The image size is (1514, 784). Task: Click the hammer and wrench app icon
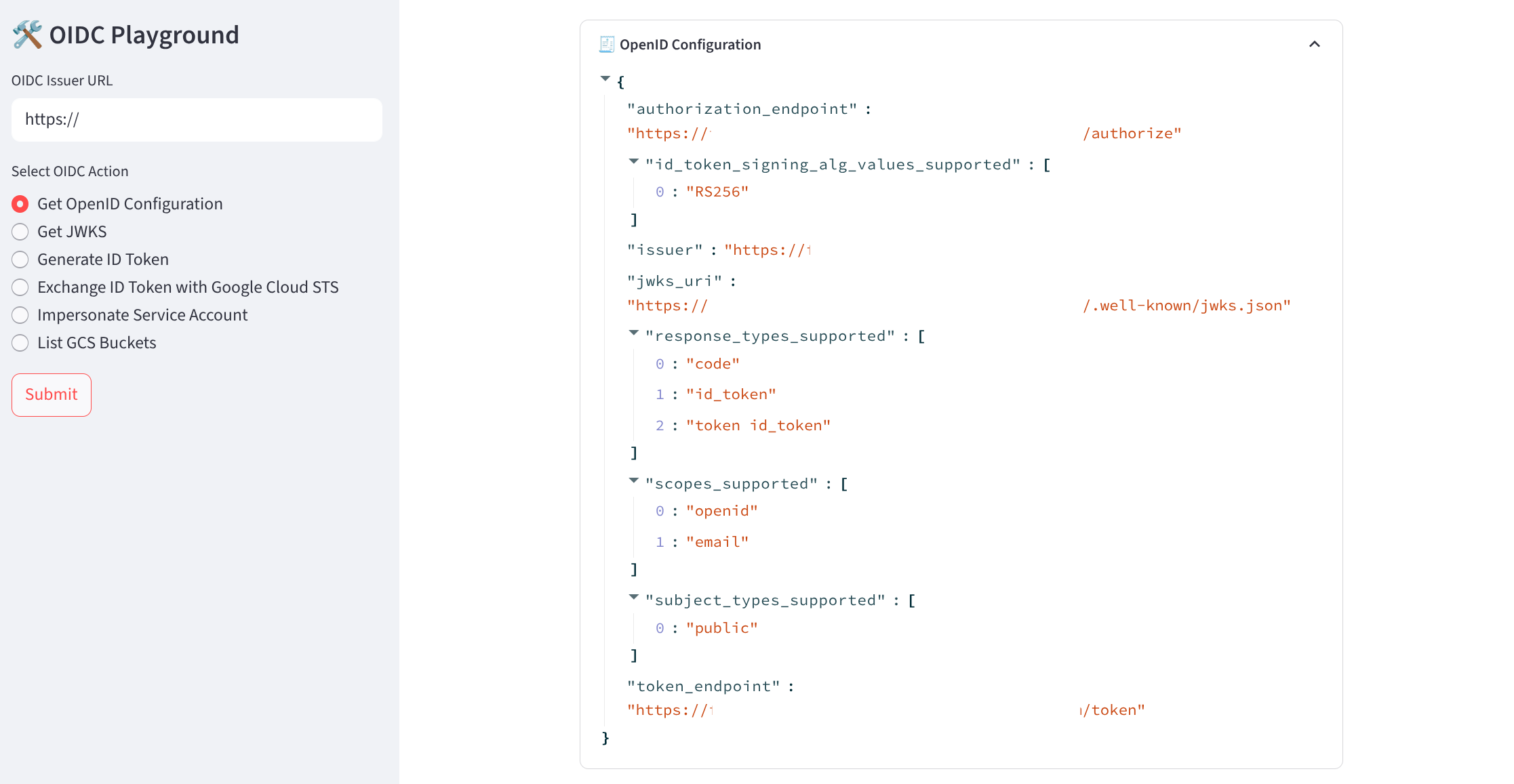pos(27,35)
